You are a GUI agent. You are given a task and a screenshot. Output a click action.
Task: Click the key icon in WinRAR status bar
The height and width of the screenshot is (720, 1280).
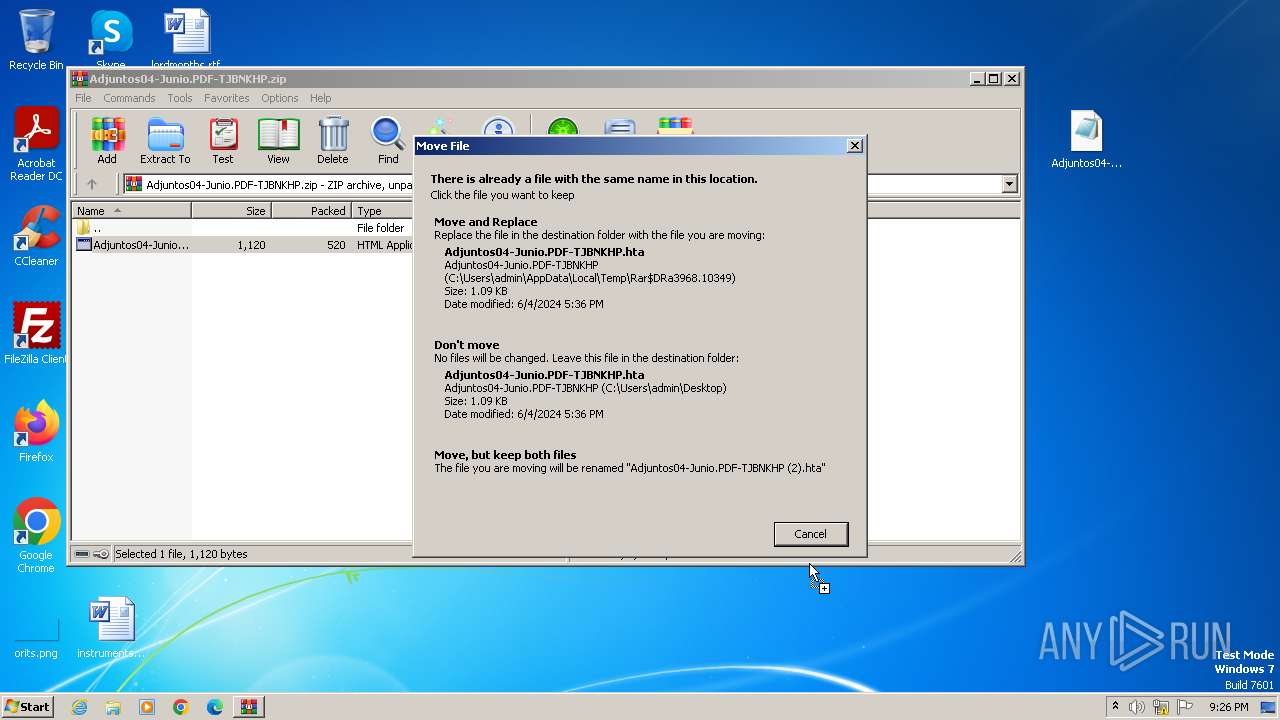pyautogui.click(x=101, y=554)
